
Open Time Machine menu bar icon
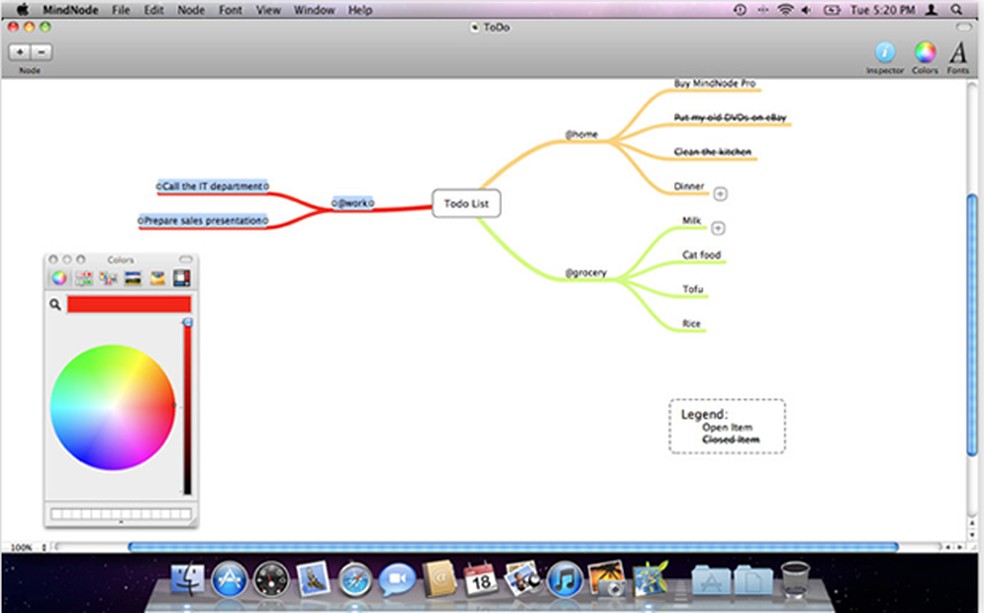pos(740,9)
